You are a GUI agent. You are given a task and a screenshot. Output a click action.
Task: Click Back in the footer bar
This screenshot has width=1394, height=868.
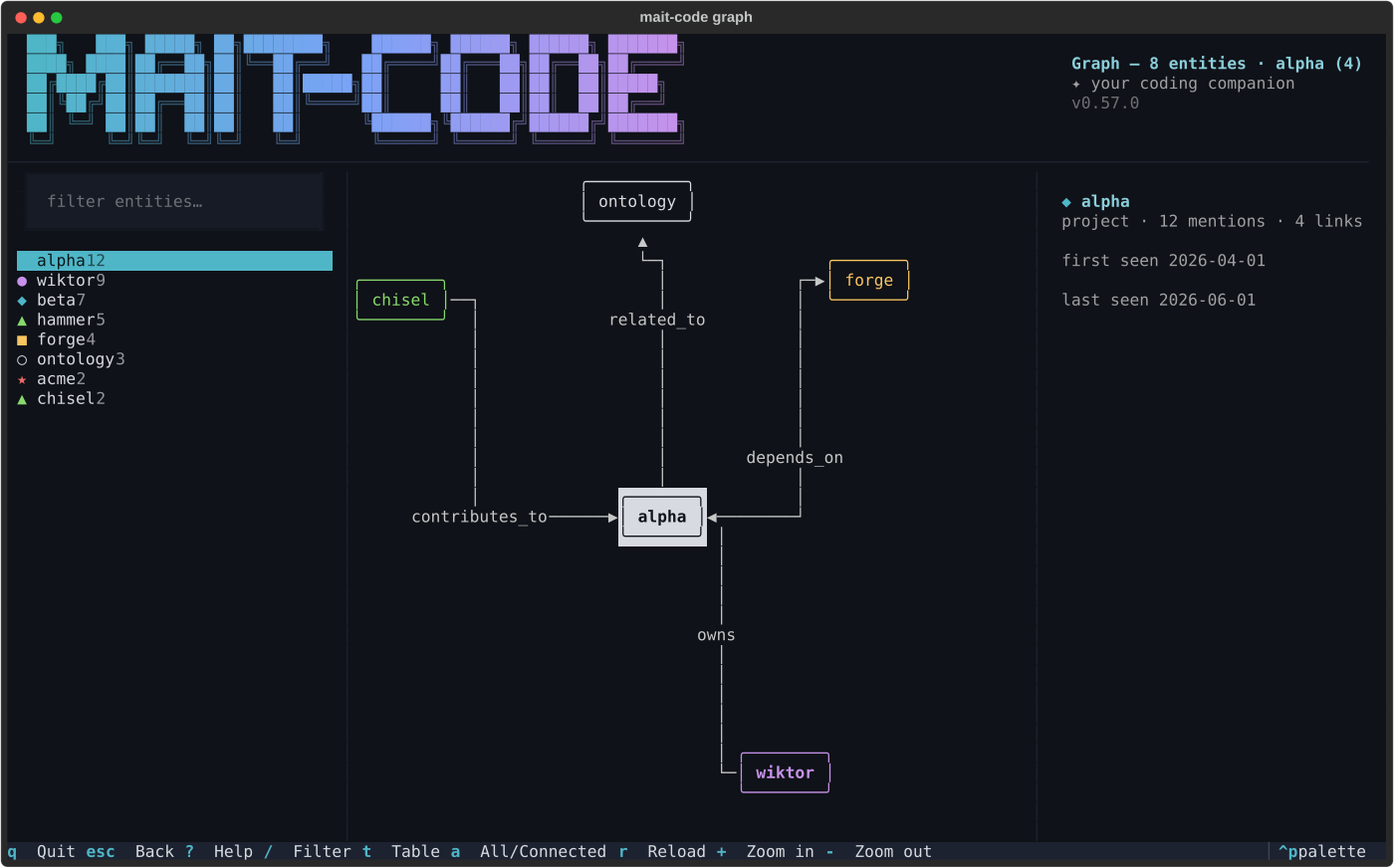pos(154,852)
